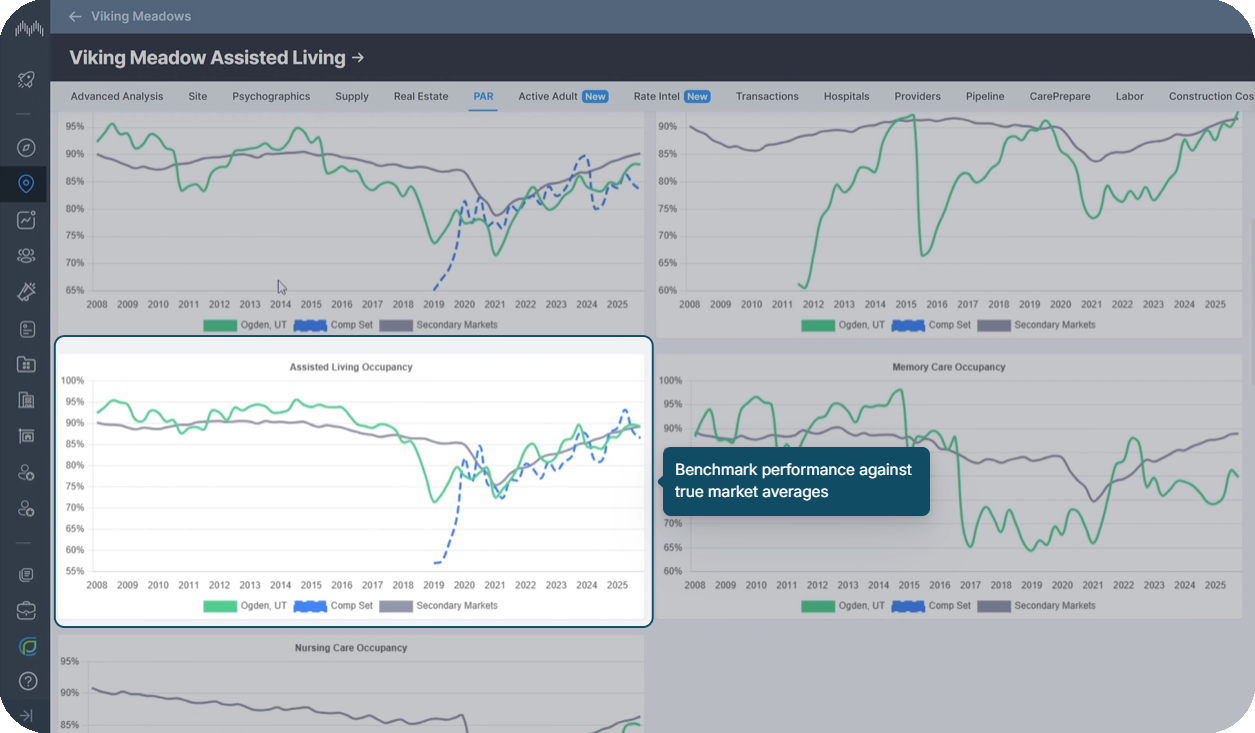Switch to the Psychographics tab
This screenshot has width=1255, height=733.
(271, 97)
